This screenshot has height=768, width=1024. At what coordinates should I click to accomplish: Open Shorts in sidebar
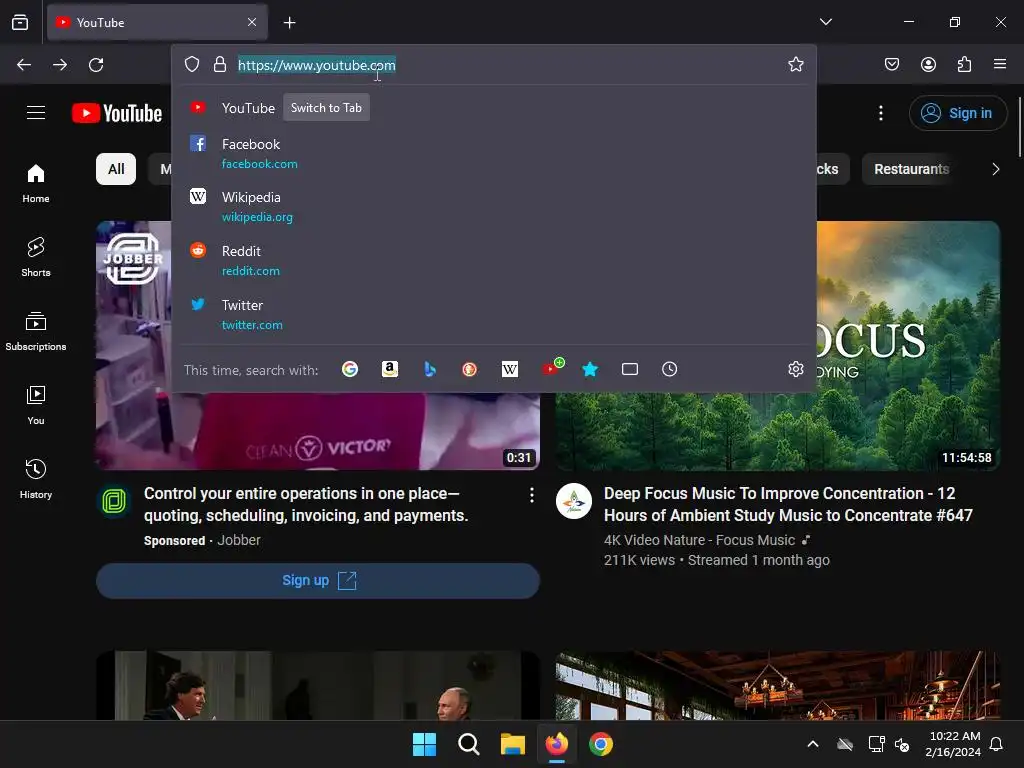point(36,257)
